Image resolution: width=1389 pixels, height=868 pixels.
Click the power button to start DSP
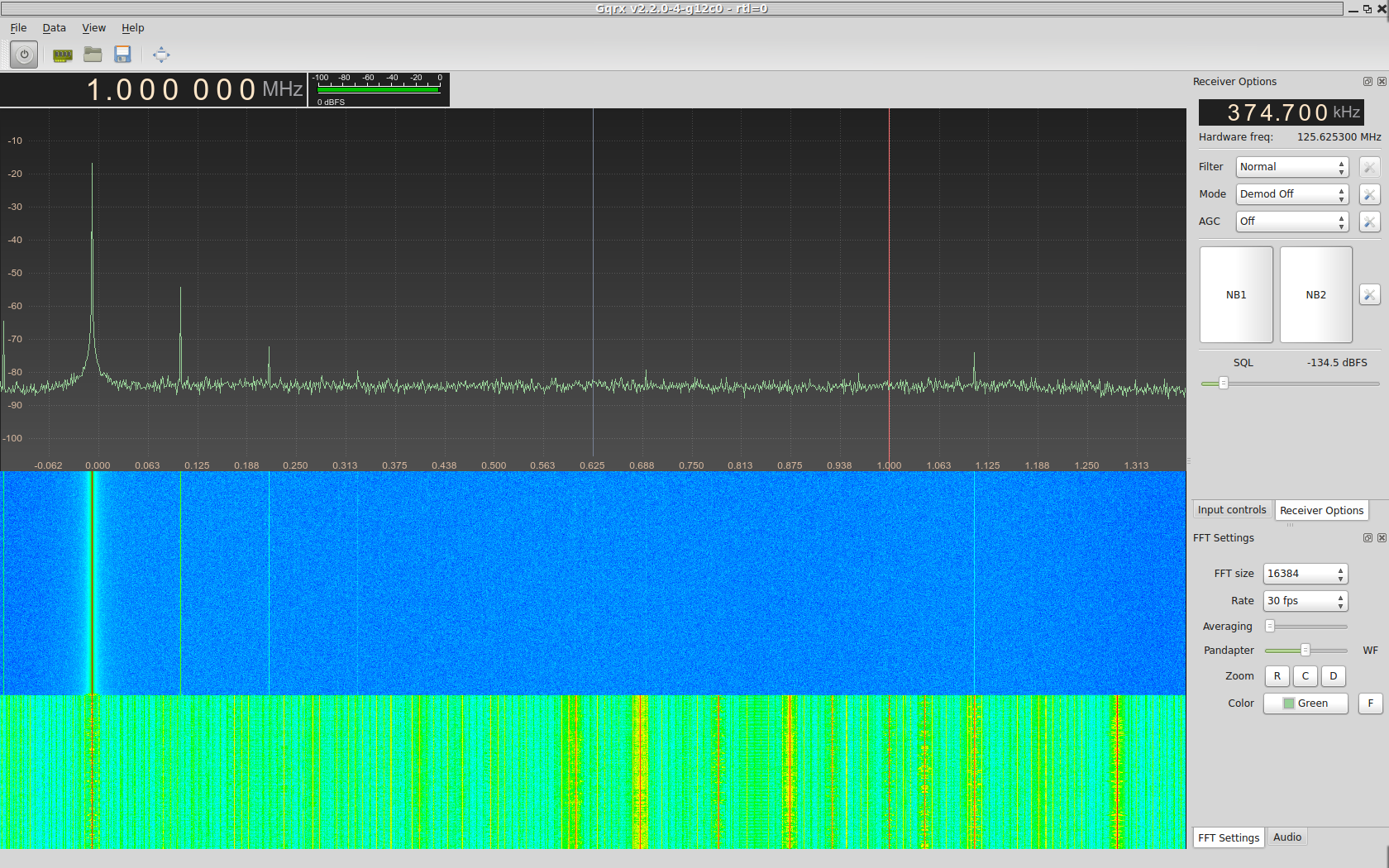(x=24, y=55)
